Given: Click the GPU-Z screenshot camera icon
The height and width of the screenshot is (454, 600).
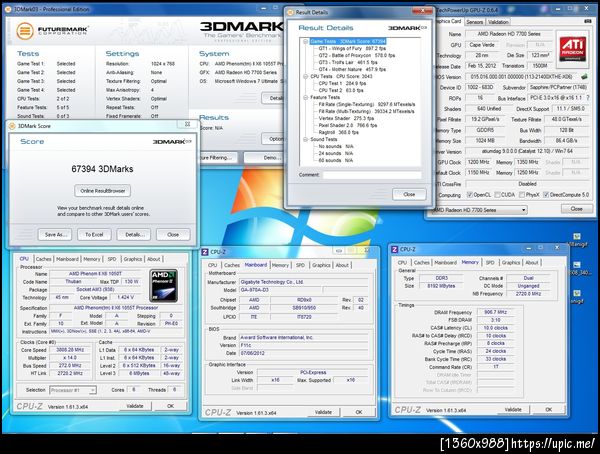Looking at the screenshot, I should (x=588, y=22).
